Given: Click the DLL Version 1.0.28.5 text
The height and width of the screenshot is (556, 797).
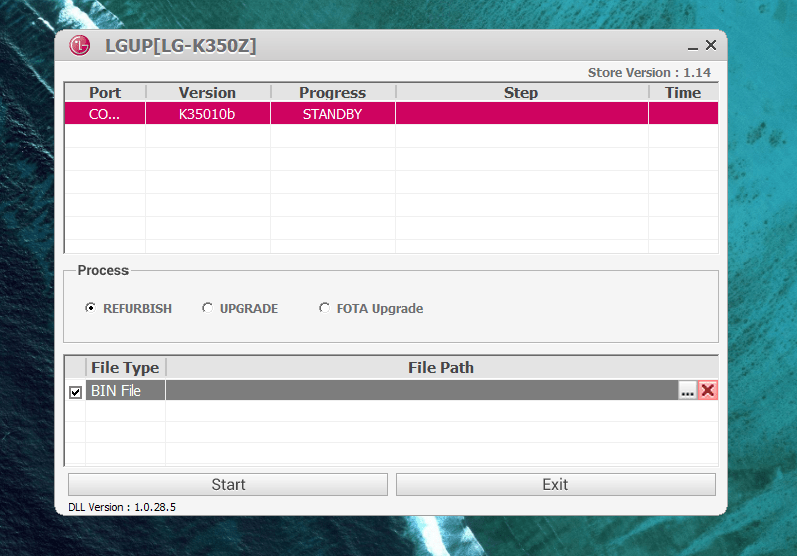Looking at the screenshot, I should [x=122, y=507].
